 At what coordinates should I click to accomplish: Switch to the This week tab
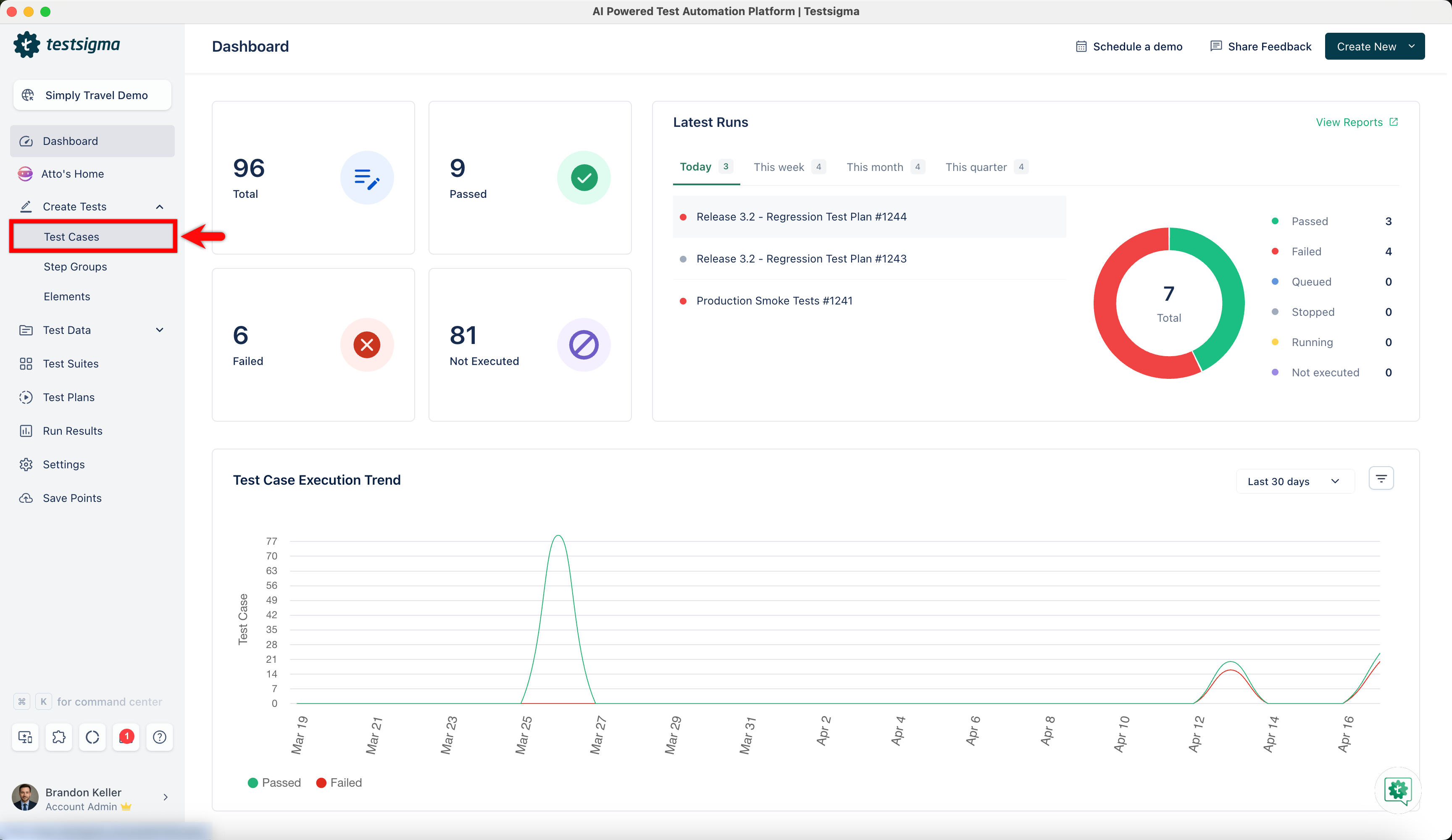(789, 167)
